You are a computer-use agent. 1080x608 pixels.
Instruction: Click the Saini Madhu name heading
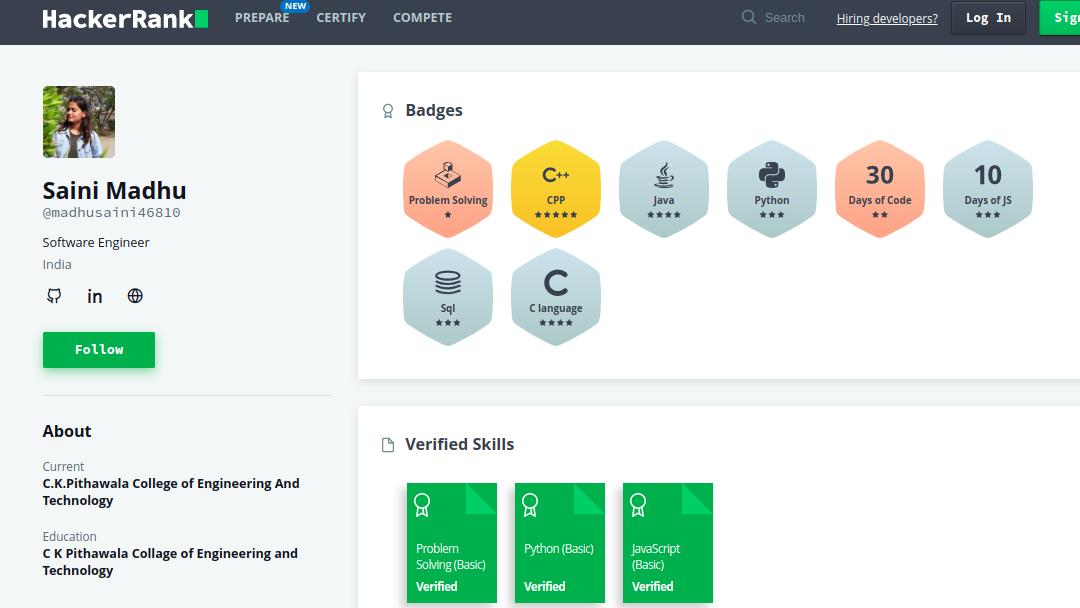114,190
